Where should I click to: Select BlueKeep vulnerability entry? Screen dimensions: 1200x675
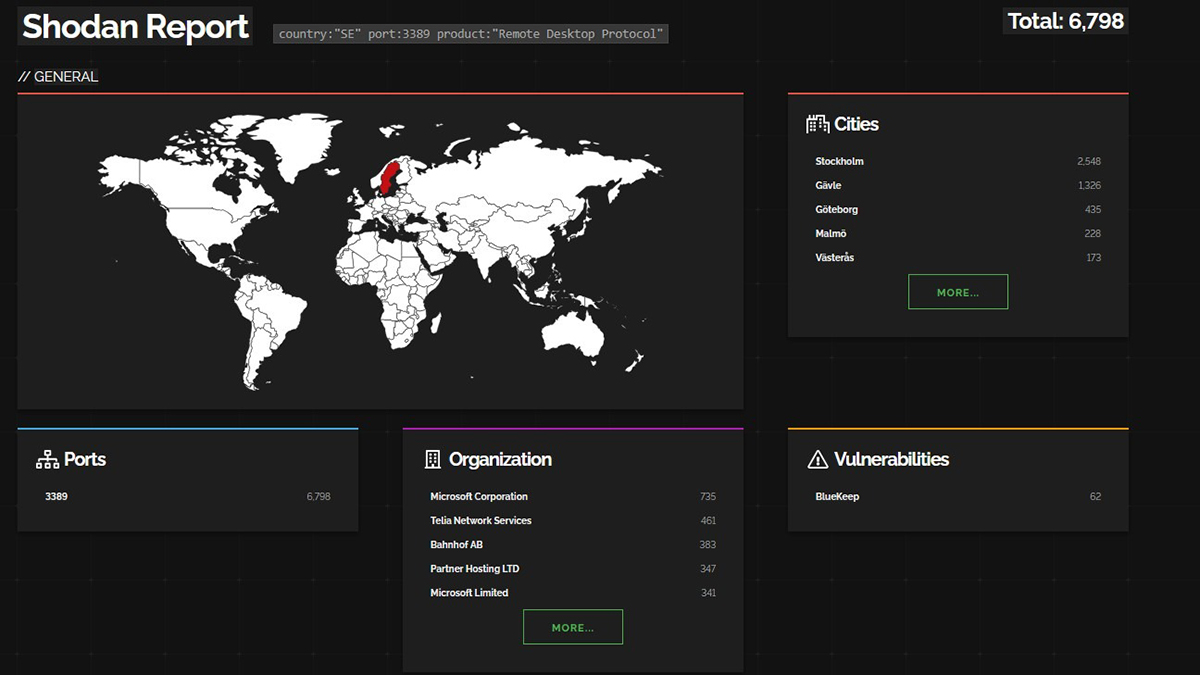pos(837,496)
